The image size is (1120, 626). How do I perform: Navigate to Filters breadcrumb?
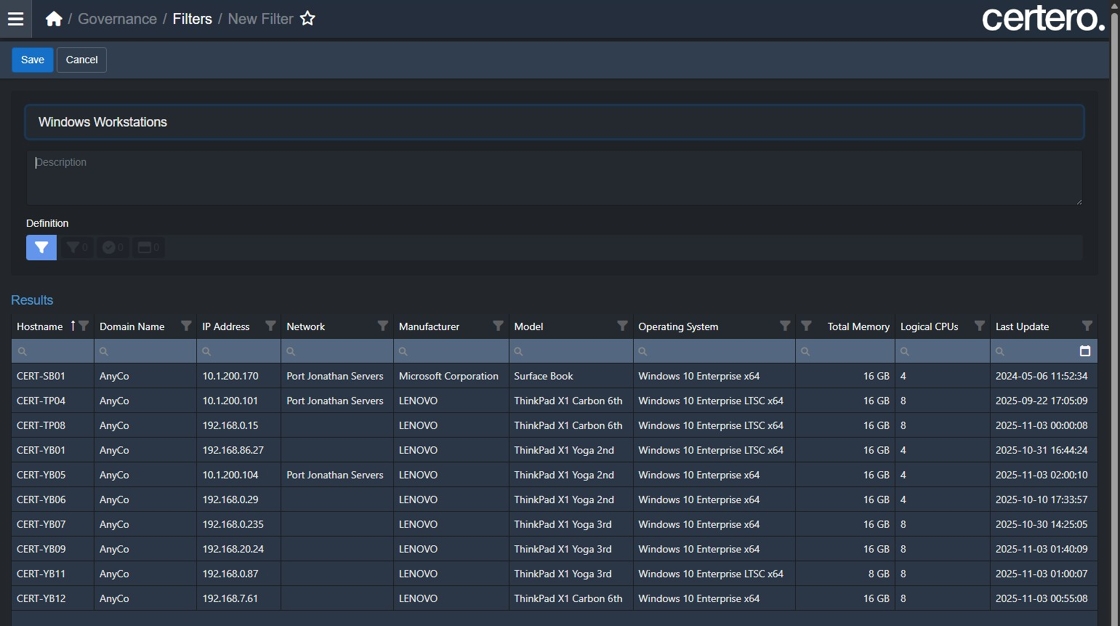pos(192,19)
